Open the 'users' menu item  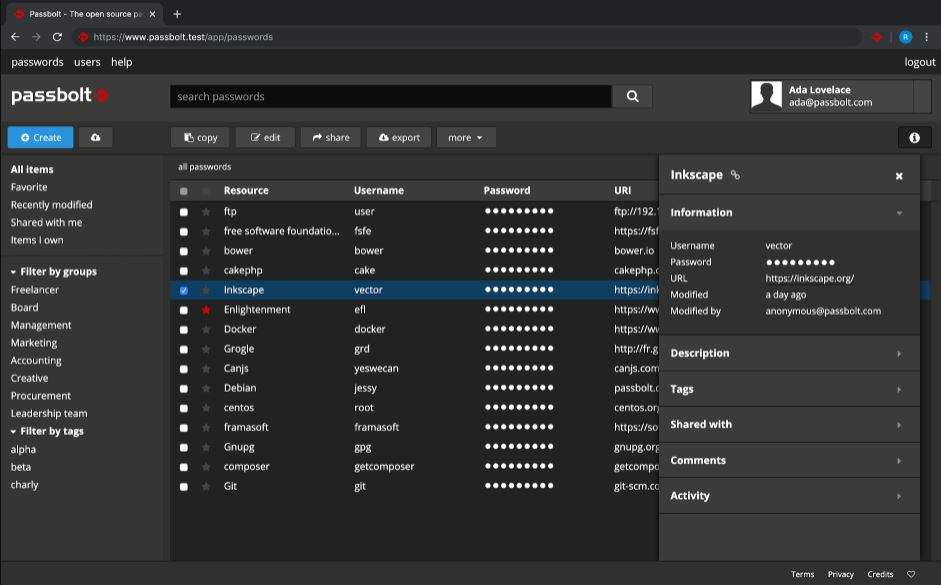pyautogui.click(x=87, y=62)
